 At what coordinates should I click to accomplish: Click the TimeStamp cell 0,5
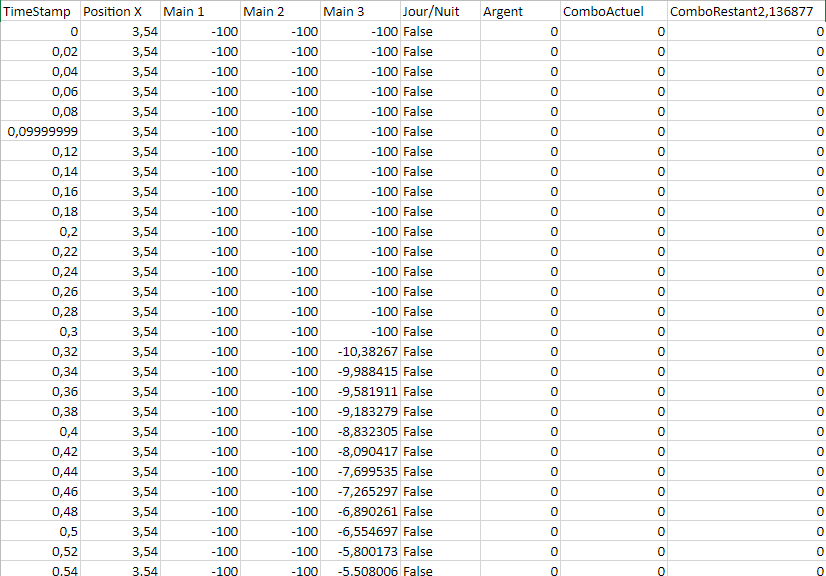point(41,532)
